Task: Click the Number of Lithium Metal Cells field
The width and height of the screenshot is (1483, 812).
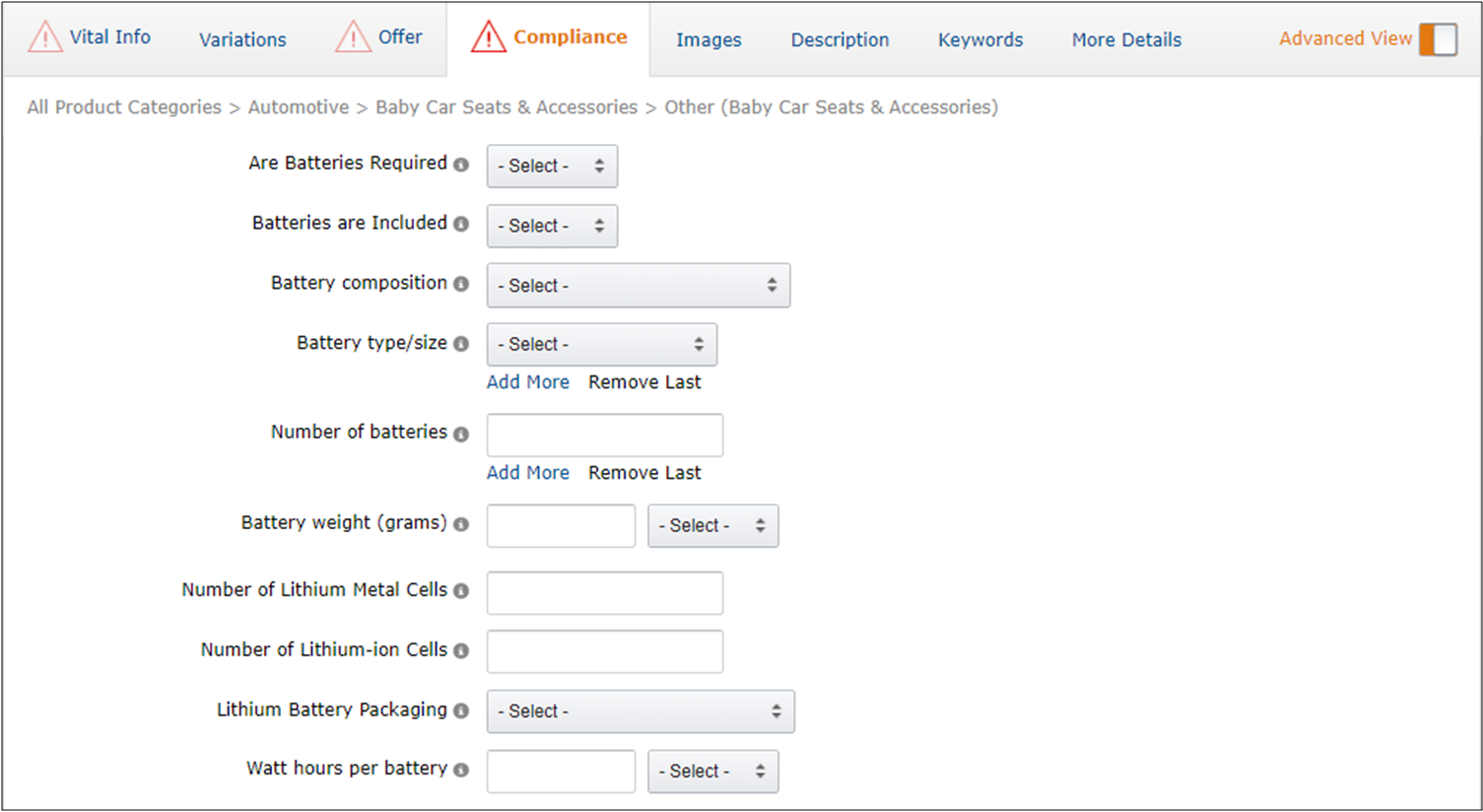Action: click(x=604, y=593)
